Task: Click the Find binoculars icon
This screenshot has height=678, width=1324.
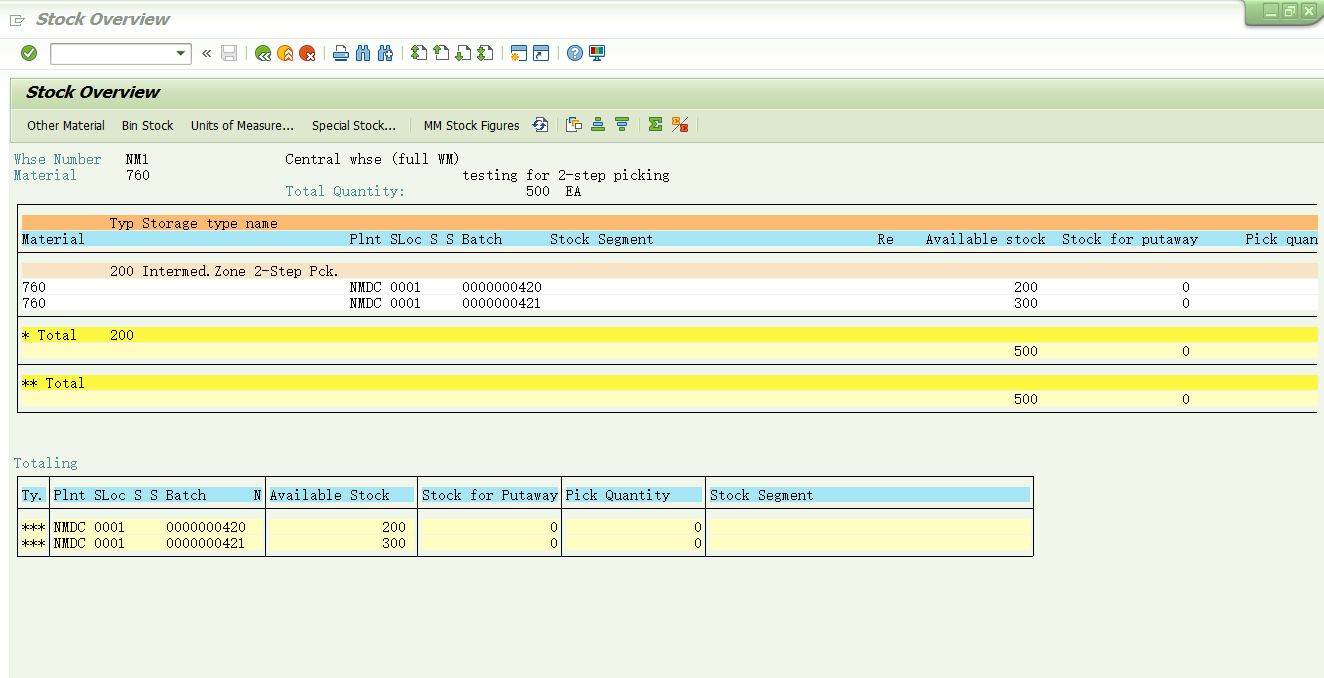Action: 363,53
